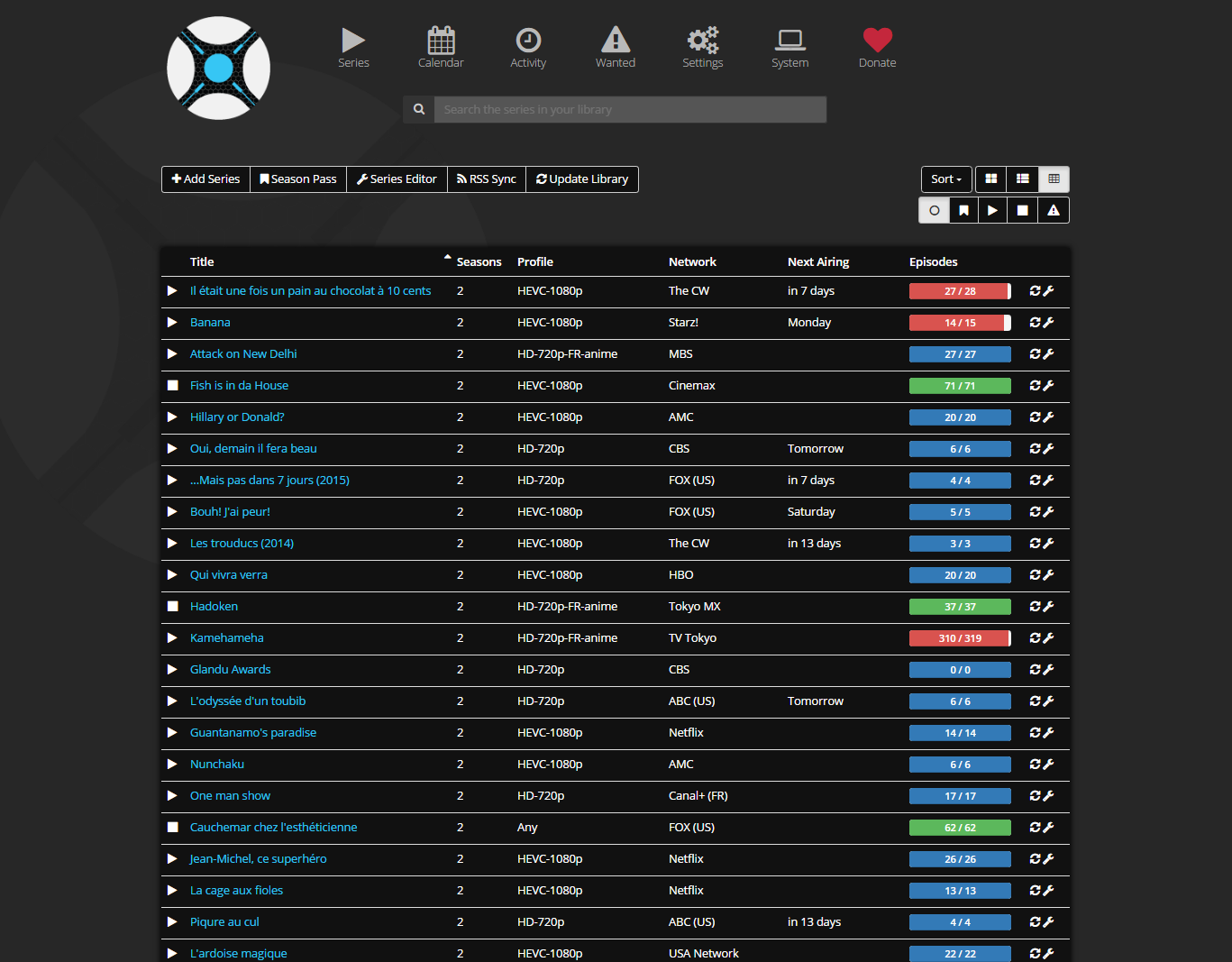Open the Wanted section
Viewport: 1232px width, 962px height.
616,48
